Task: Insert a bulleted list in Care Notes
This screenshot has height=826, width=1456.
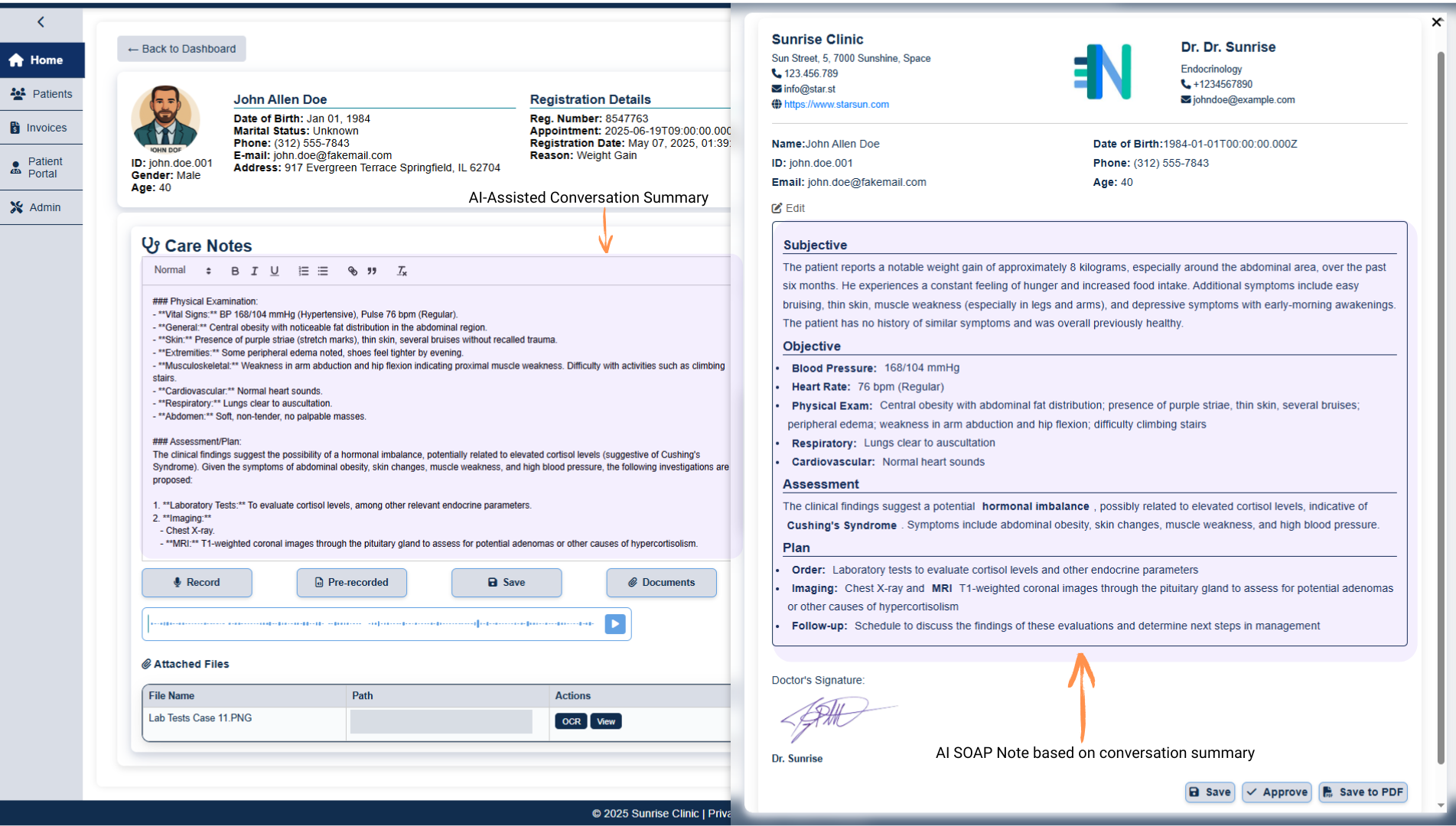Action: [x=323, y=271]
